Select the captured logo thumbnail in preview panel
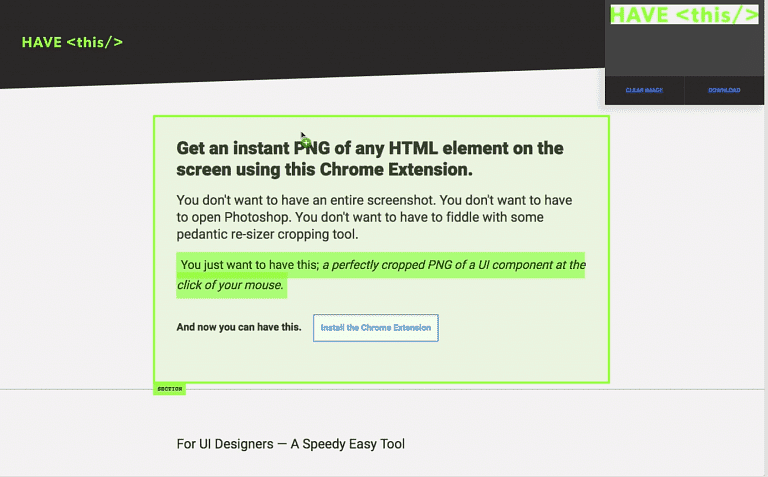Viewport: 768px width, 477px height. [684, 14]
